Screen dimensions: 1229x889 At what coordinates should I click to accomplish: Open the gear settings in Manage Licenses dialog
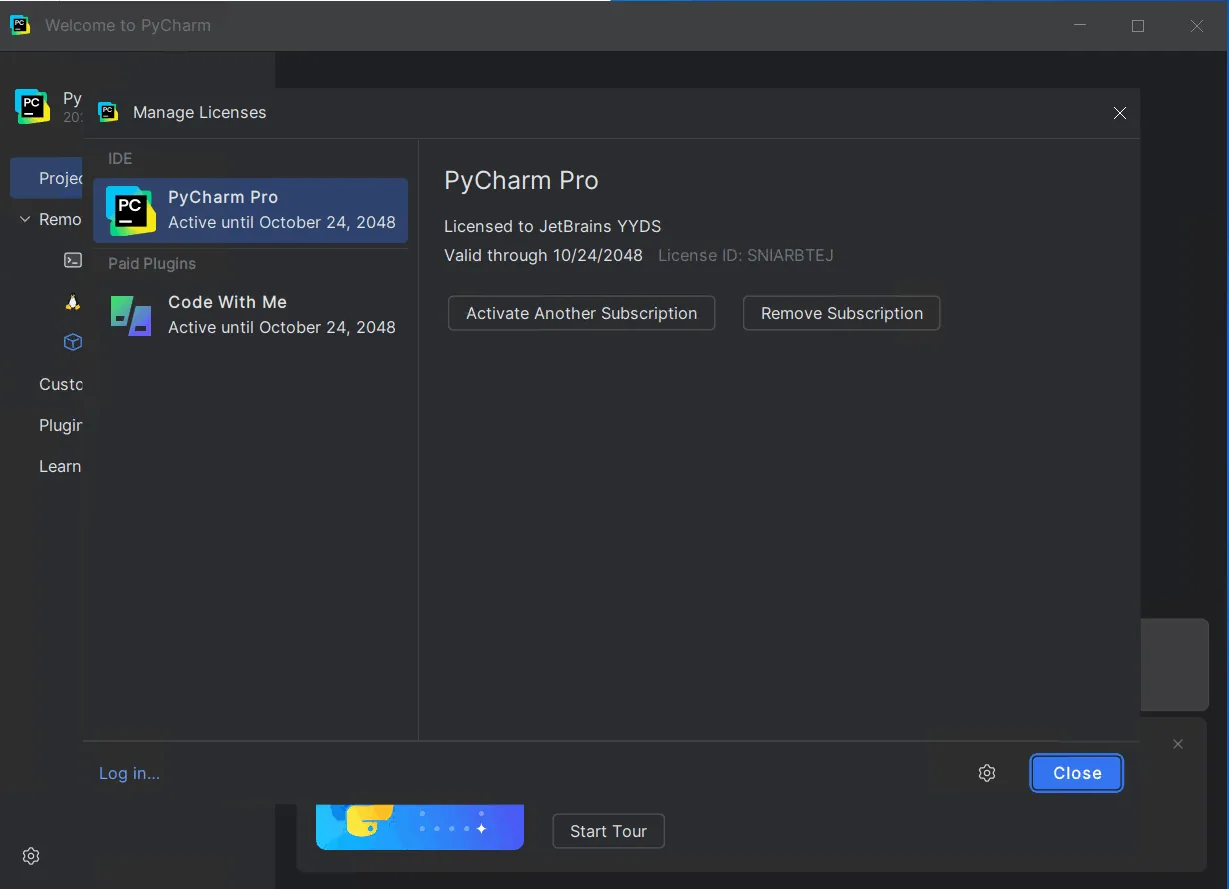coord(987,773)
